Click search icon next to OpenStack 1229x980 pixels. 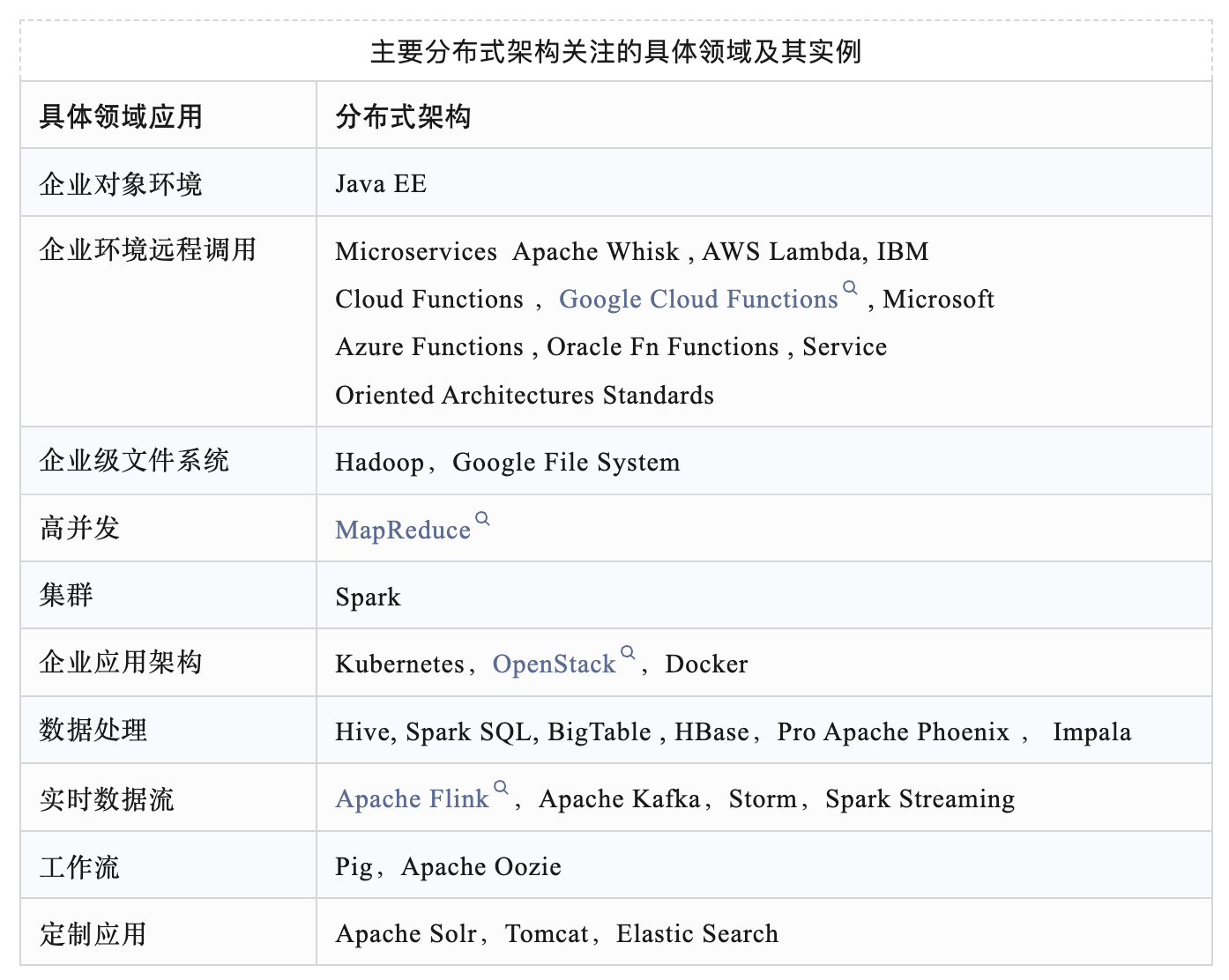tap(628, 653)
